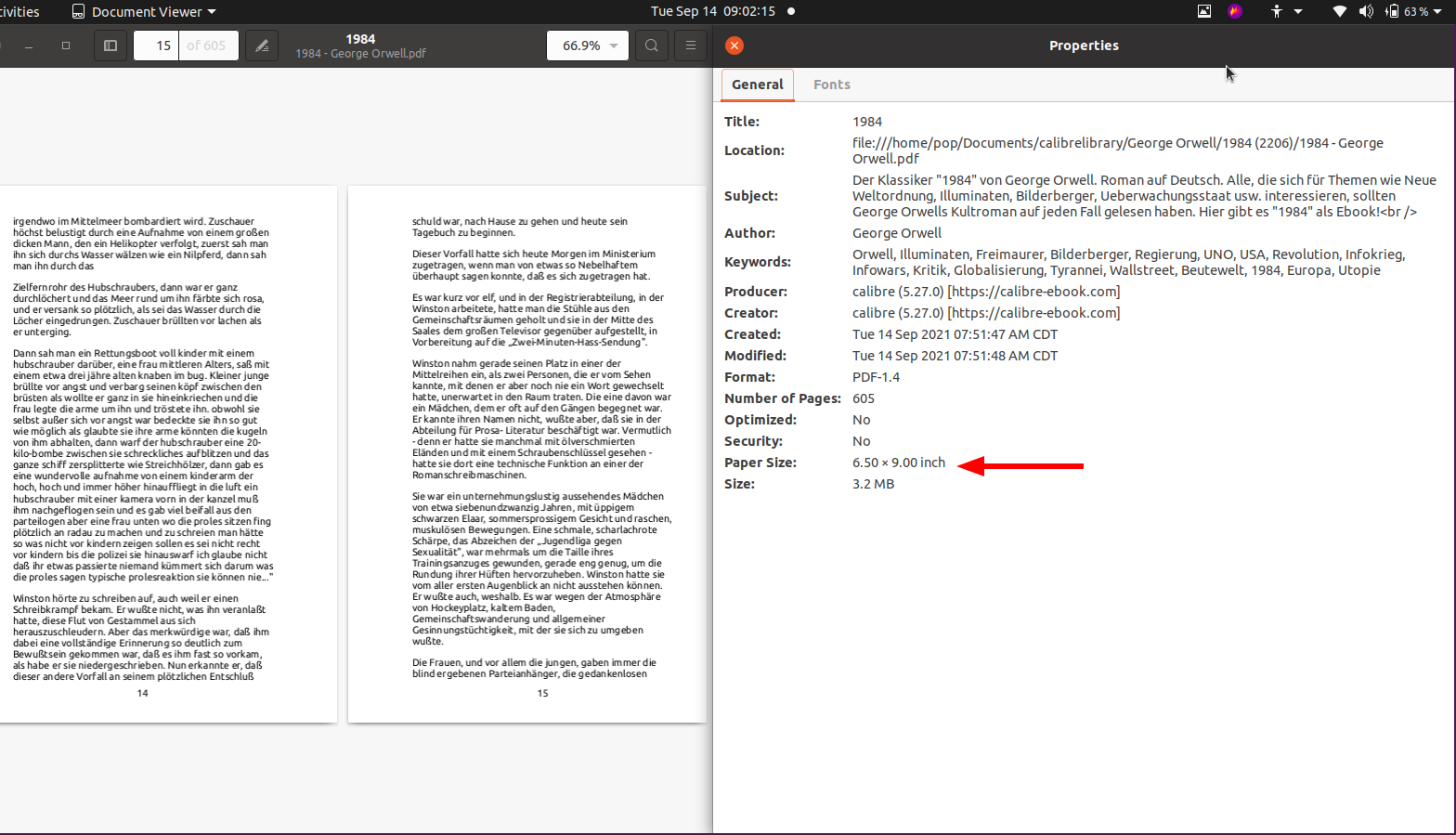Click the Producer value calibre (5.27.0)
1456x835 pixels.
pyautogui.click(x=986, y=292)
